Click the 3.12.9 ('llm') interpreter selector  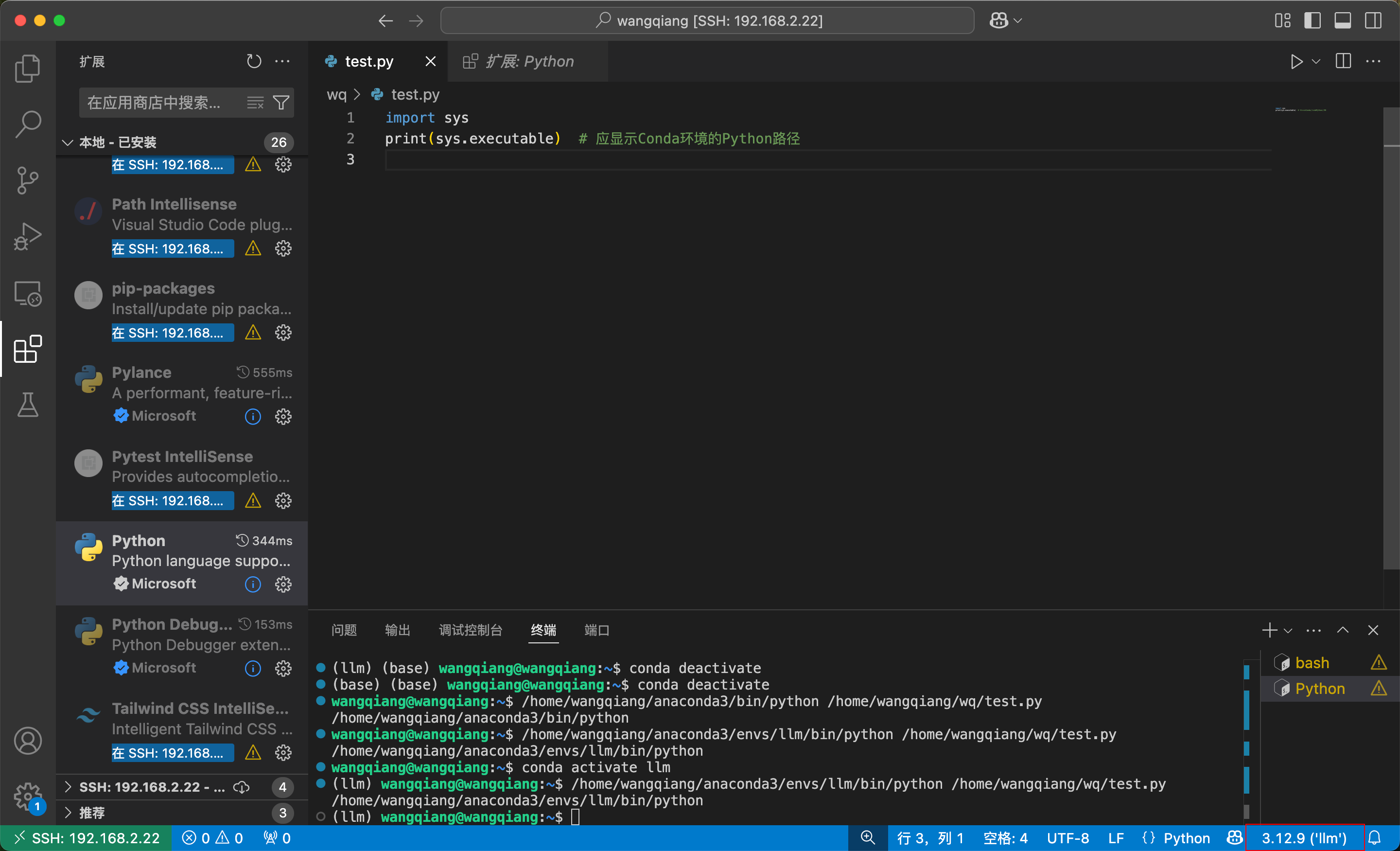pos(1304,838)
